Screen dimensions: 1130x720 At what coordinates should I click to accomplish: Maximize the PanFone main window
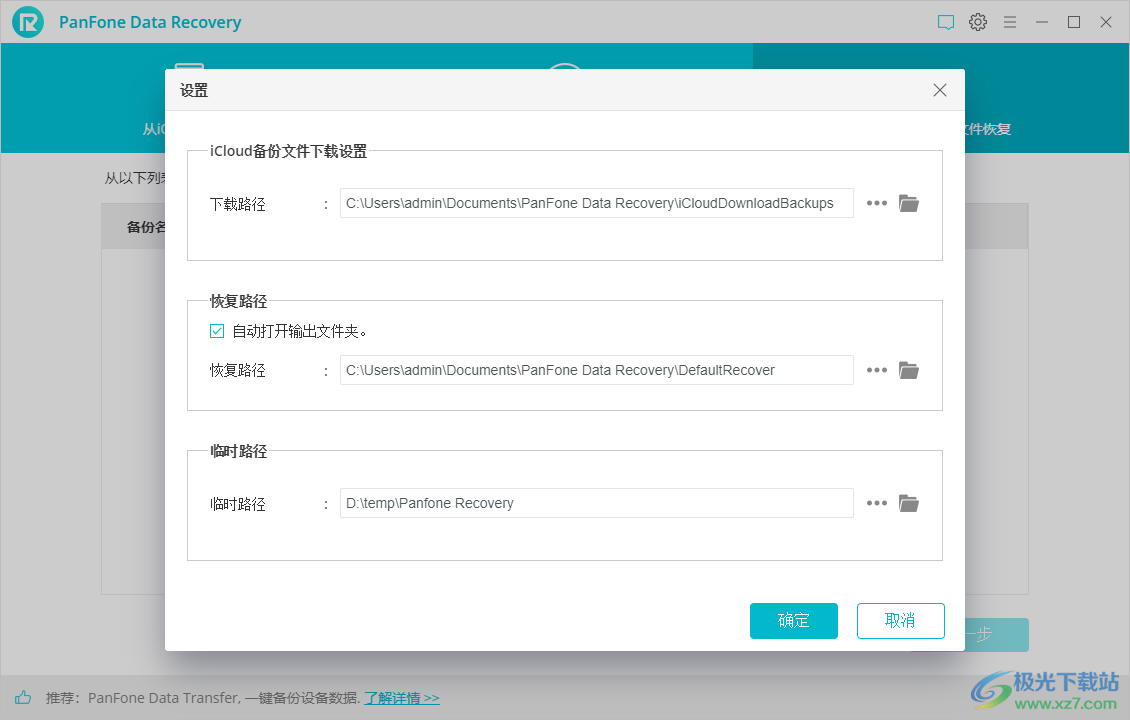click(1074, 22)
